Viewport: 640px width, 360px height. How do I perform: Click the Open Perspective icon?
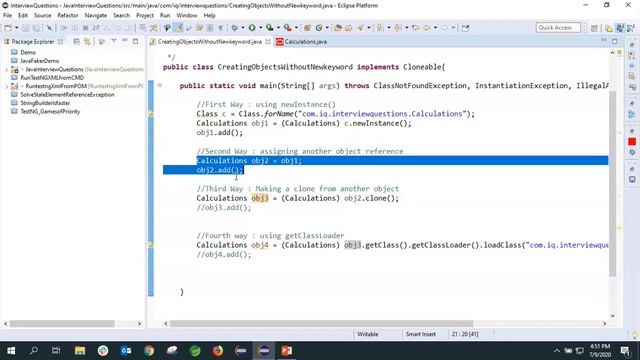point(594,28)
